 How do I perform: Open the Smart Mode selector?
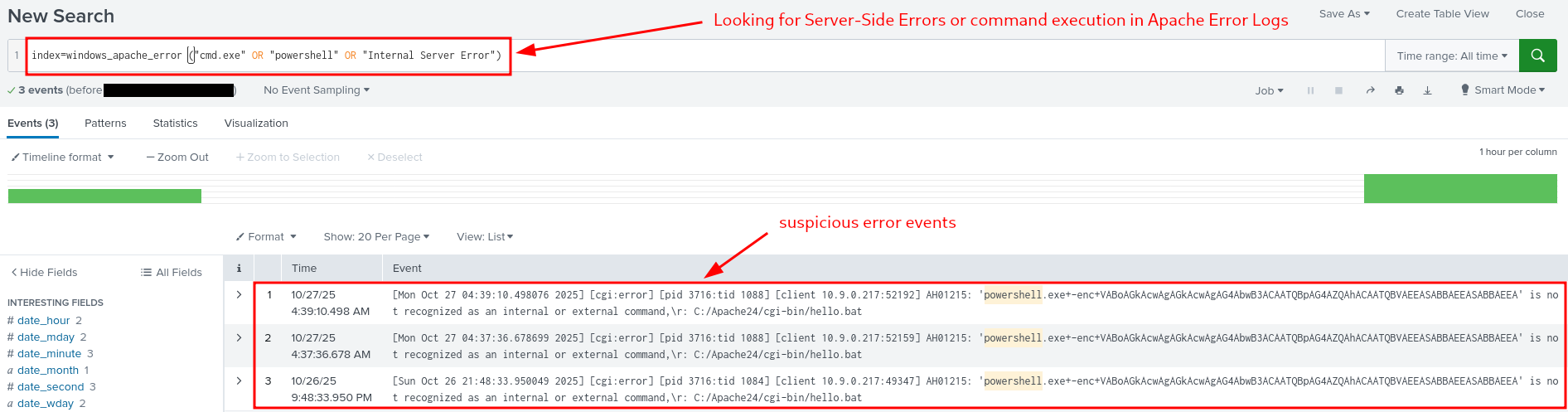(1503, 90)
